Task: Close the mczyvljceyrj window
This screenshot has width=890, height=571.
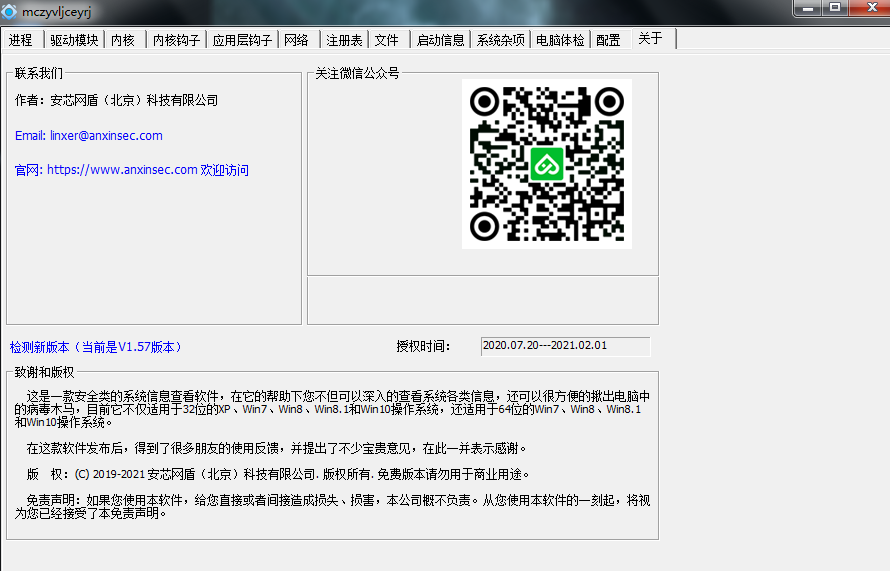Action: pyautogui.click(x=872, y=8)
